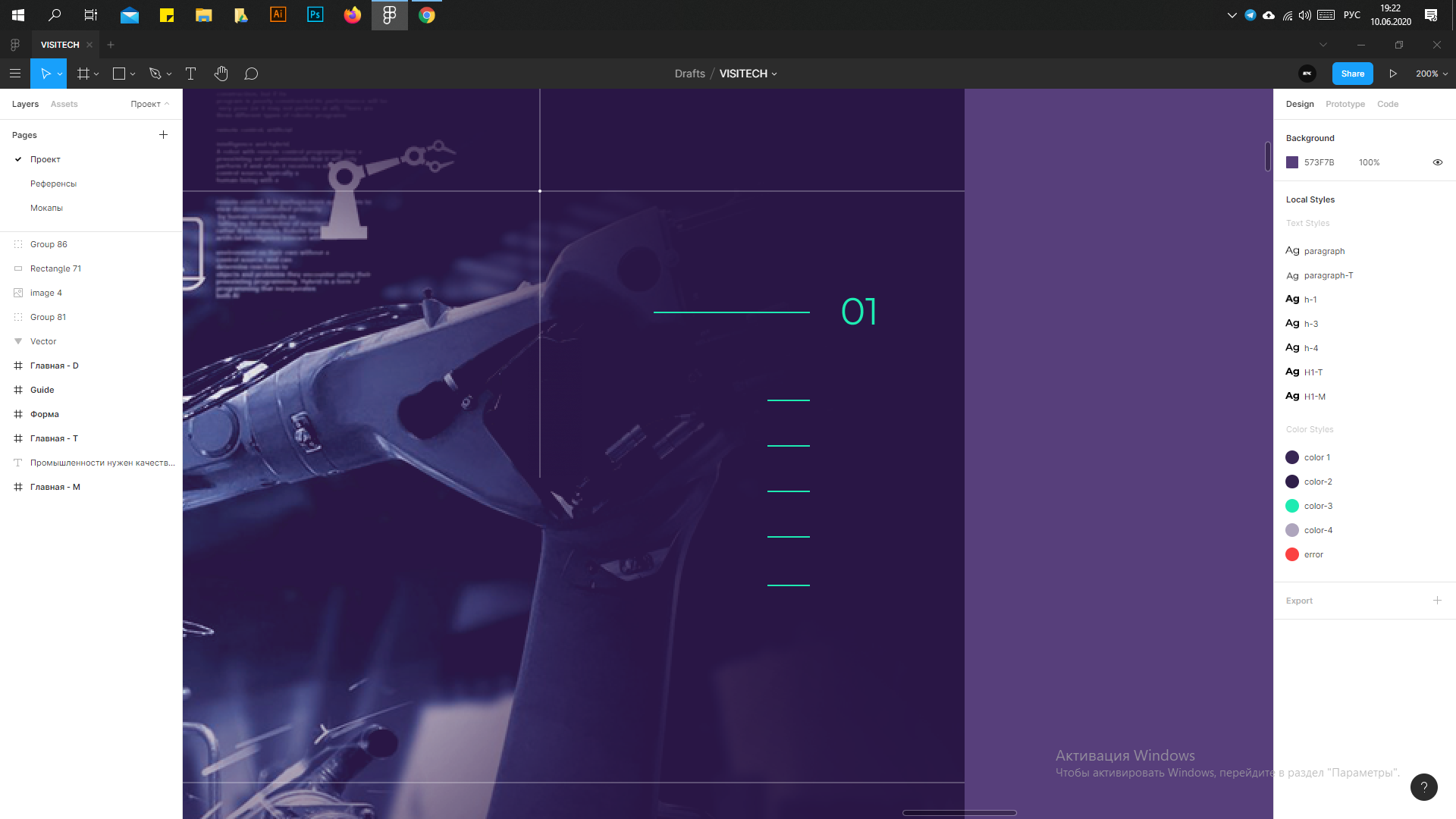Image resolution: width=1456 pixels, height=819 pixels.
Task: Select the color 1 style swatch
Action: click(1292, 457)
